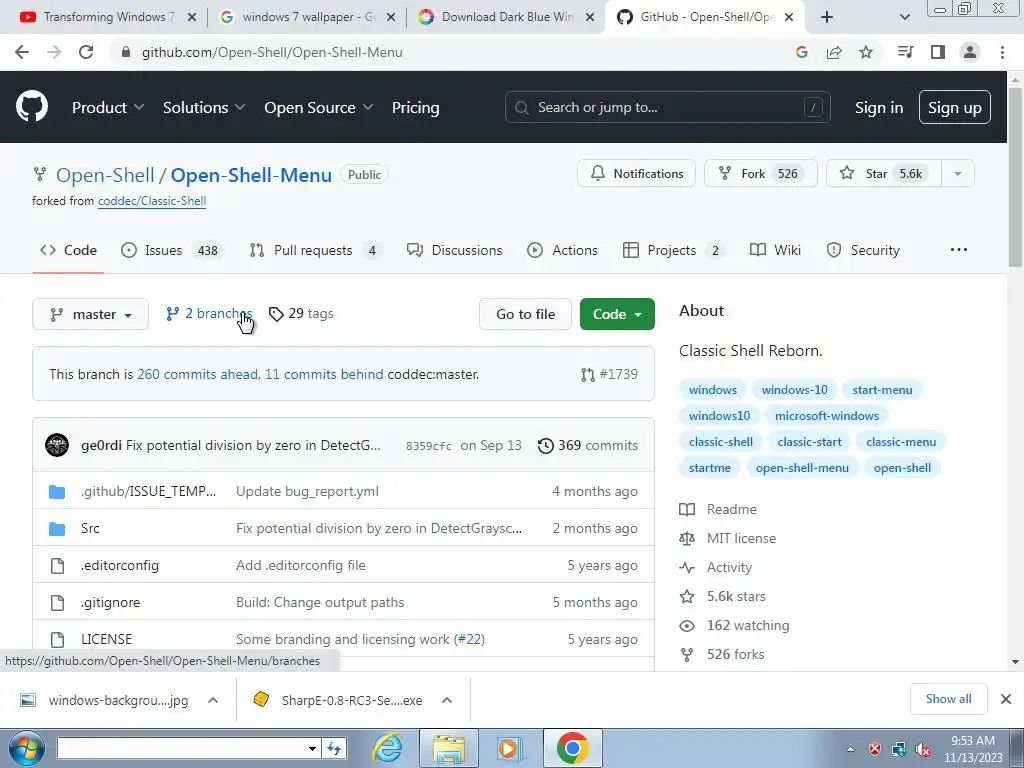Viewport: 1024px width, 768px height.
Task: Open taskbar address combo box arrow
Action: point(312,748)
